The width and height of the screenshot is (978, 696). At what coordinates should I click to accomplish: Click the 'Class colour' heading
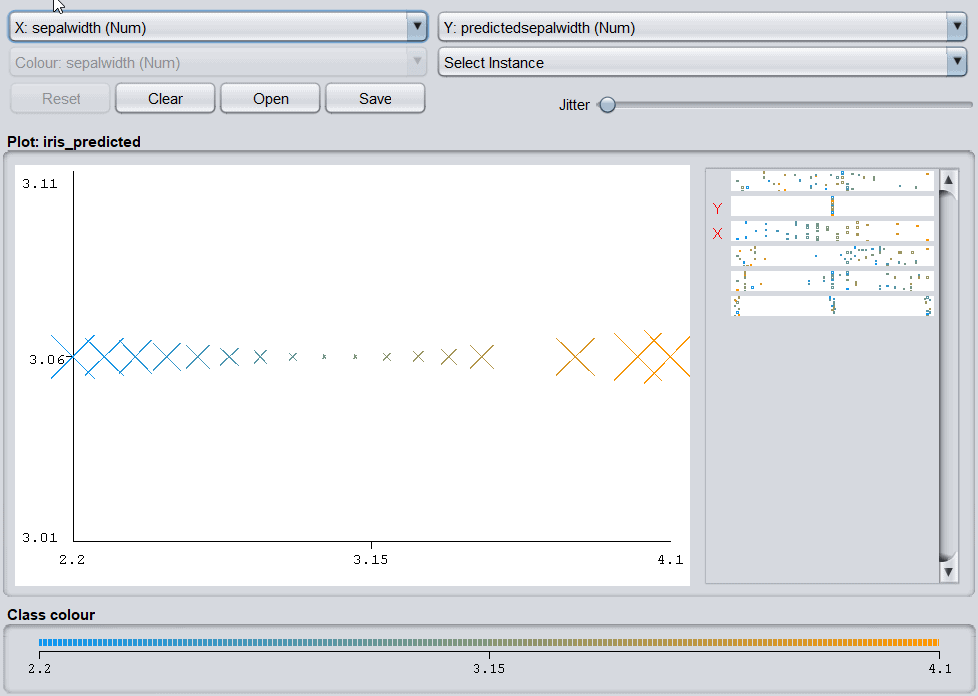point(51,614)
